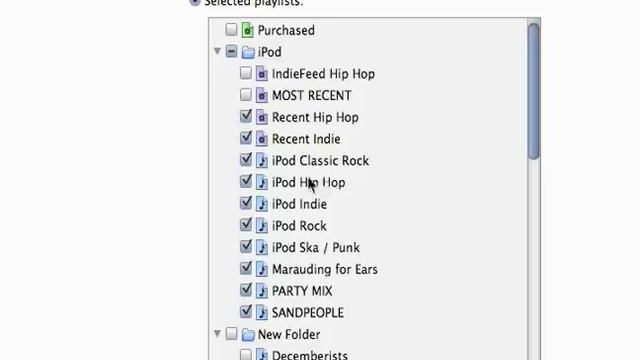The width and height of the screenshot is (640, 360).
Task: Uncheck the iPod Hip Hop checkbox
Action: pyautogui.click(x=246, y=181)
